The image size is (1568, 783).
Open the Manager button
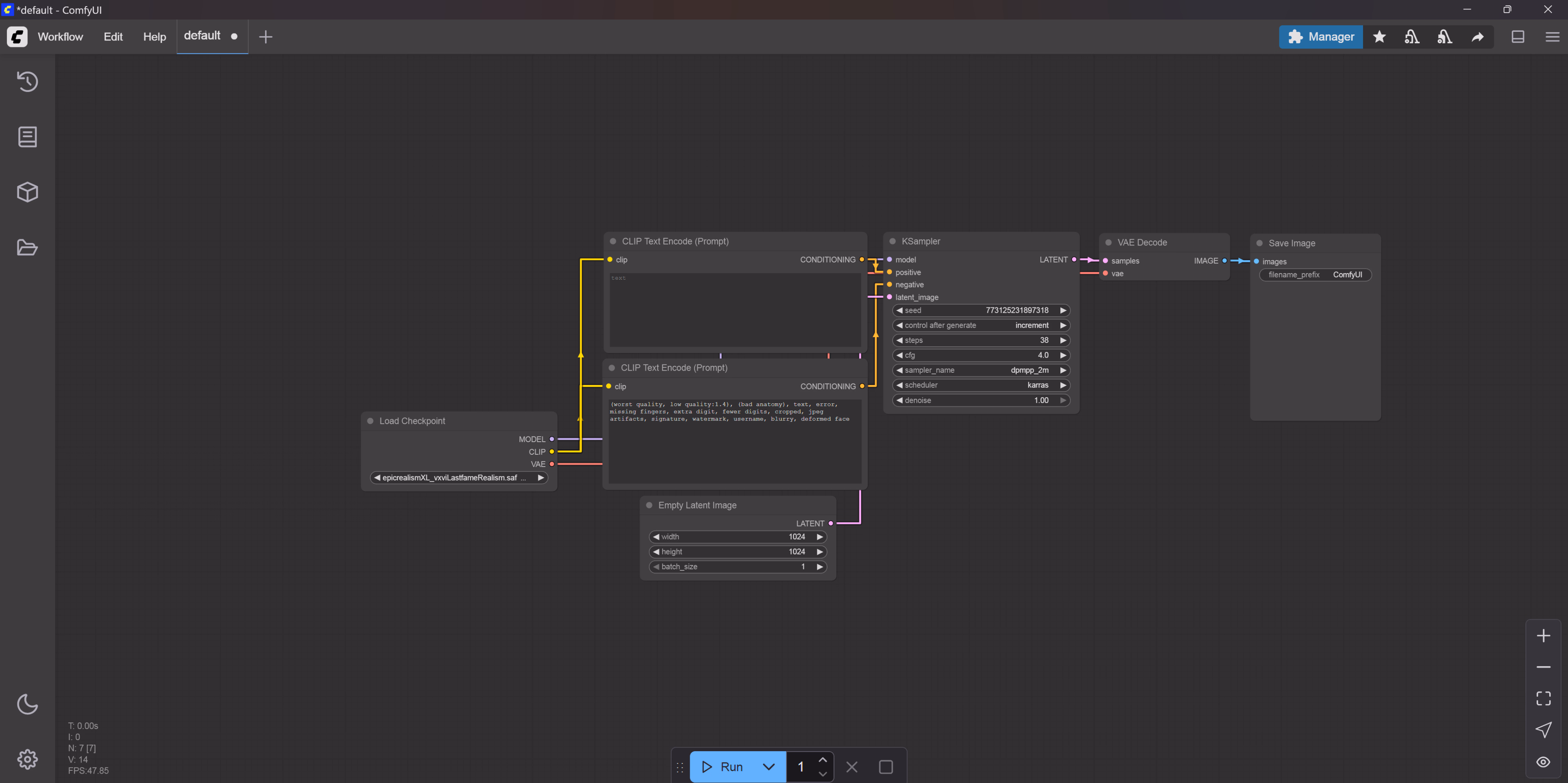coord(1321,36)
